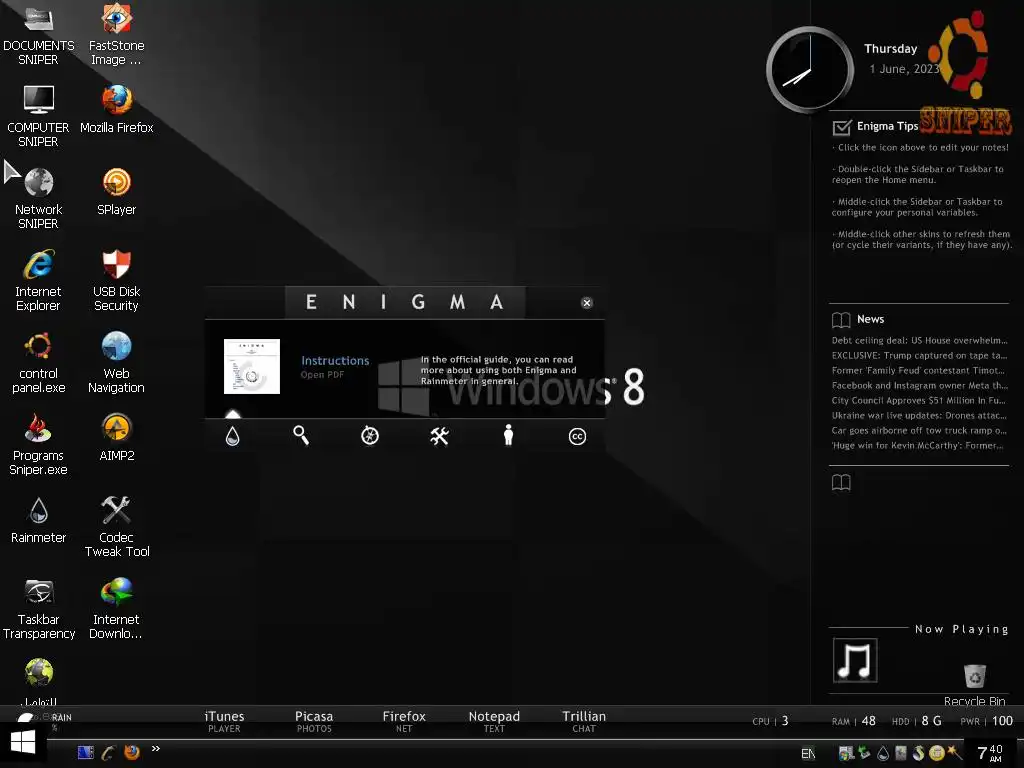
Task: Click the empty reader book icon below News
Action: 841,483
